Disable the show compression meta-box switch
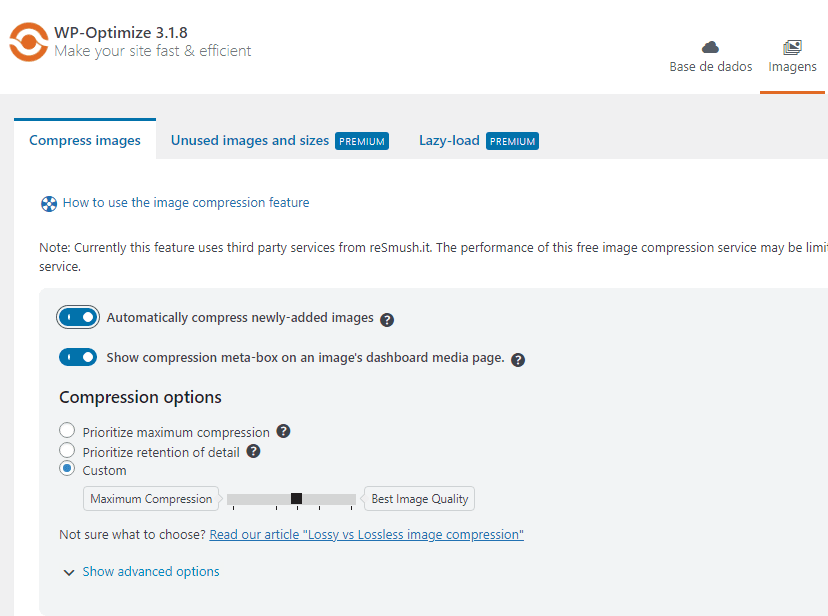Image resolution: width=828 pixels, height=616 pixels. point(78,357)
